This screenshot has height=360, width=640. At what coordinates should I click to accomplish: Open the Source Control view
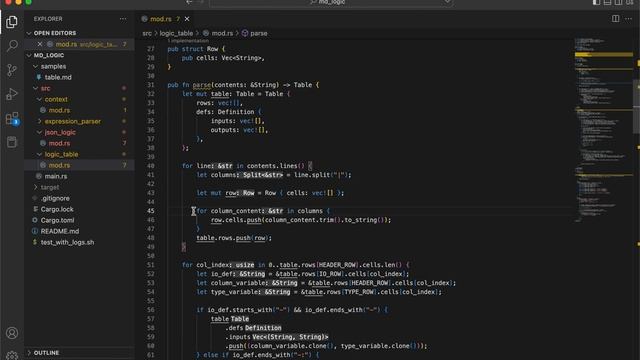pyautogui.click(x=12, y=70)
